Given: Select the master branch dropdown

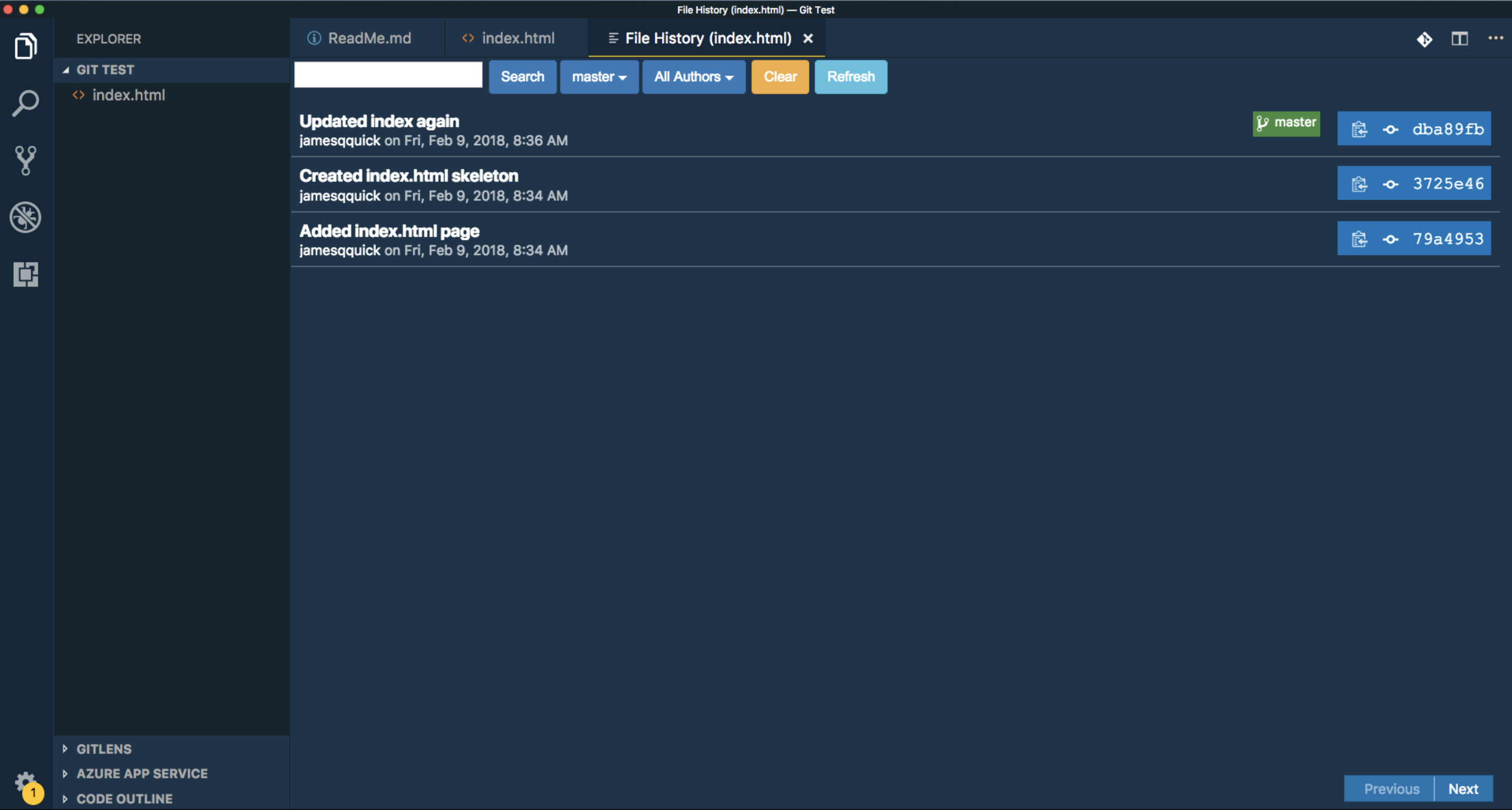Looking at the screenshot, I should [x=598, y=77].
